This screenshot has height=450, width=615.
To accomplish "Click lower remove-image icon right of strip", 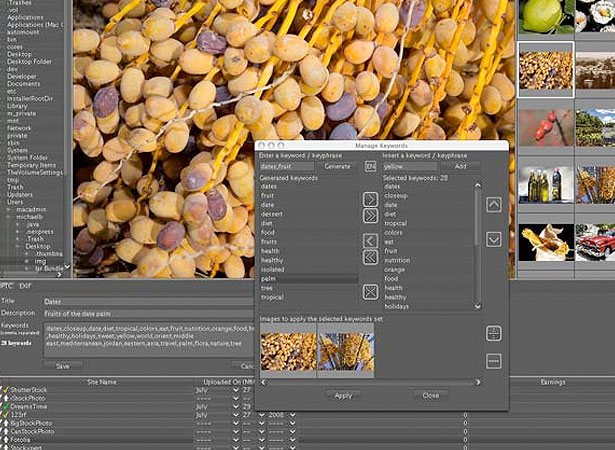I will 493,361.
